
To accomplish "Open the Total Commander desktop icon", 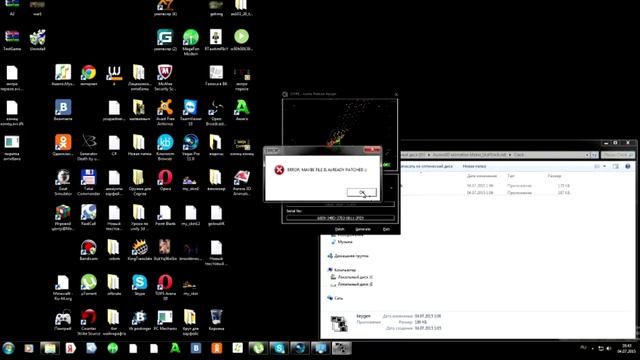I will pyautogui.click(x=89, y=182).
